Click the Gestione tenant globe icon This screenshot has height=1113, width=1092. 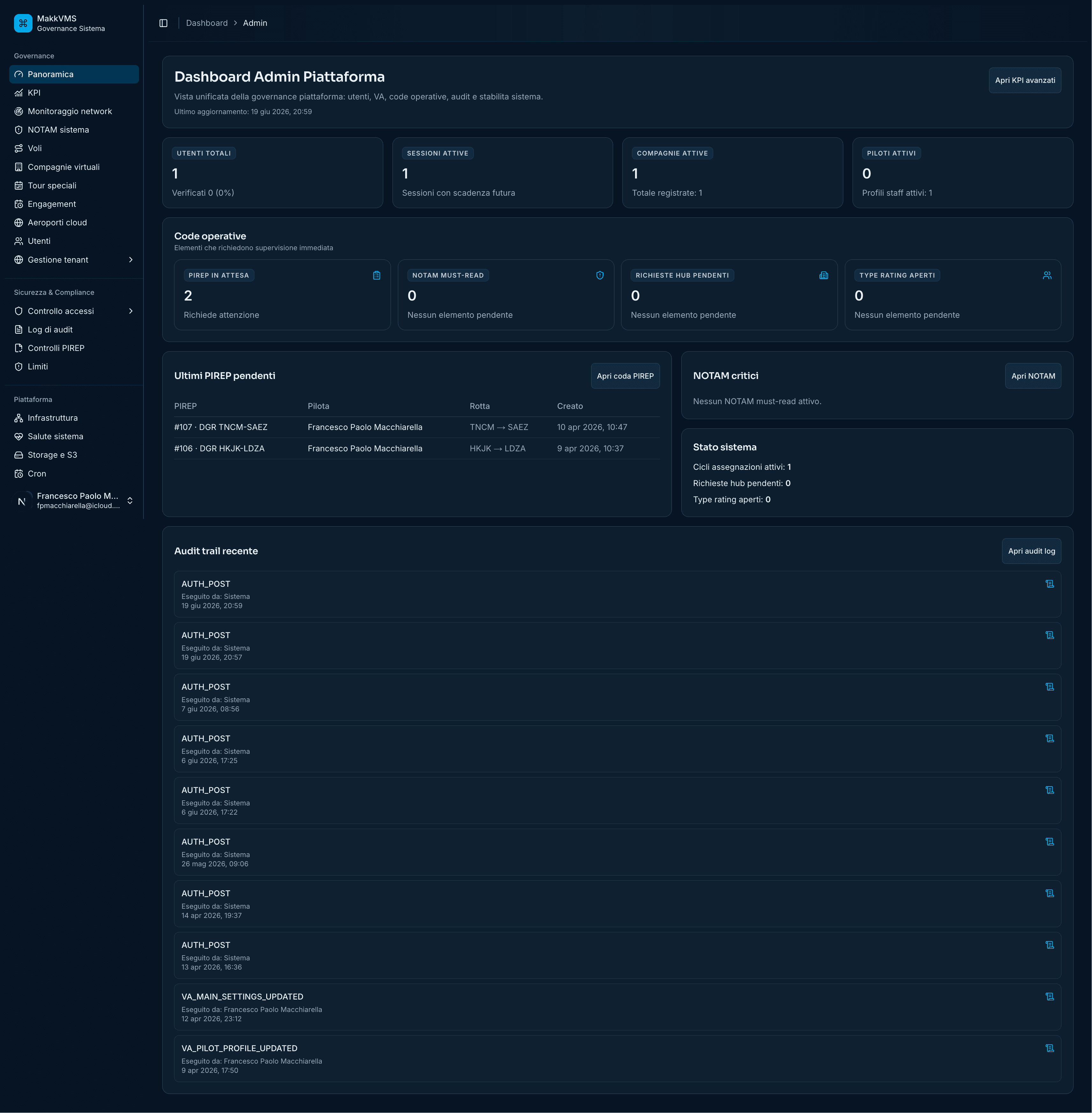[x=18, y=260]
